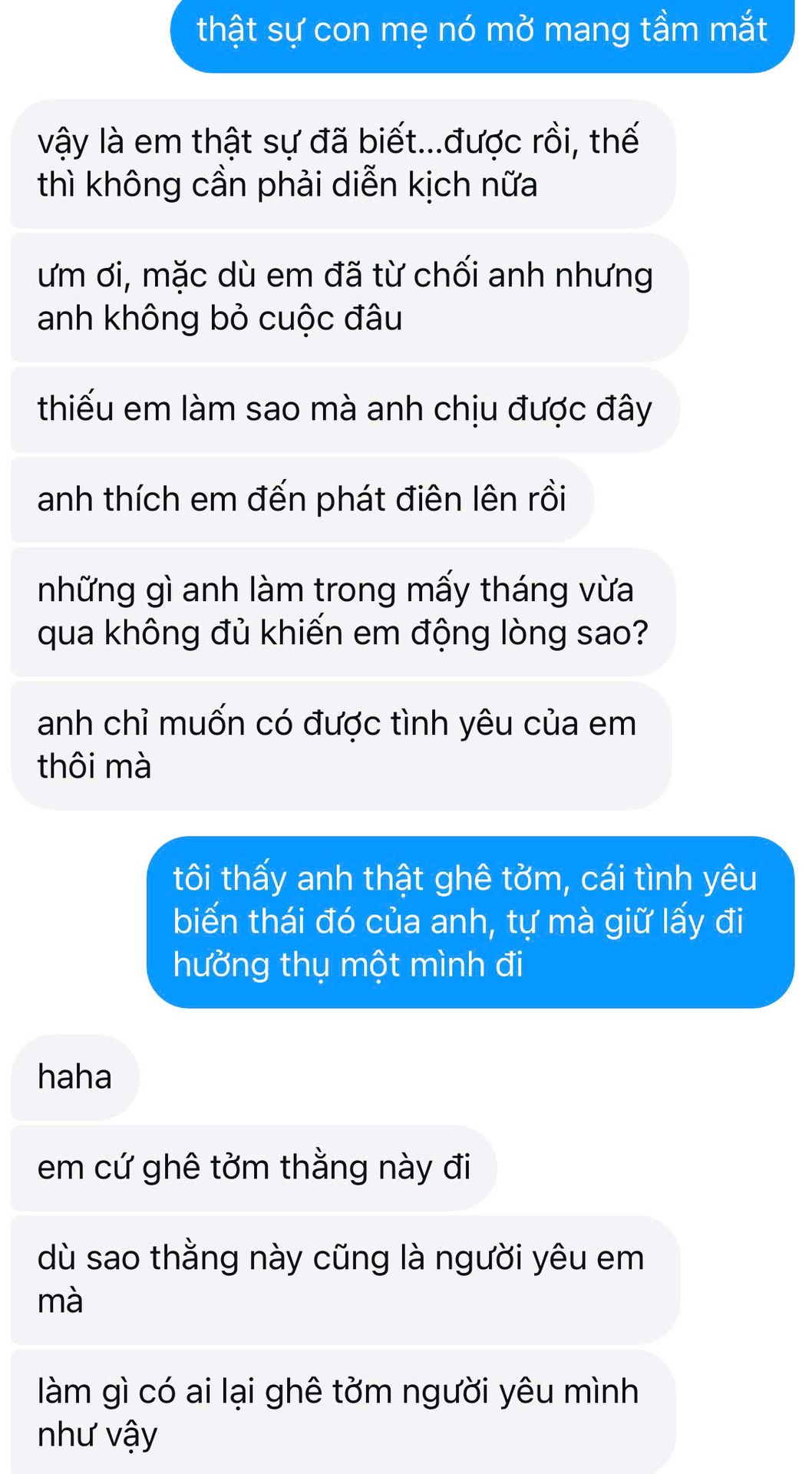Screen dimensions: 812x1474
Task: Click the message 'thiếu em làm sao mà anh chịu được đây'
Action: click(345, 409)
